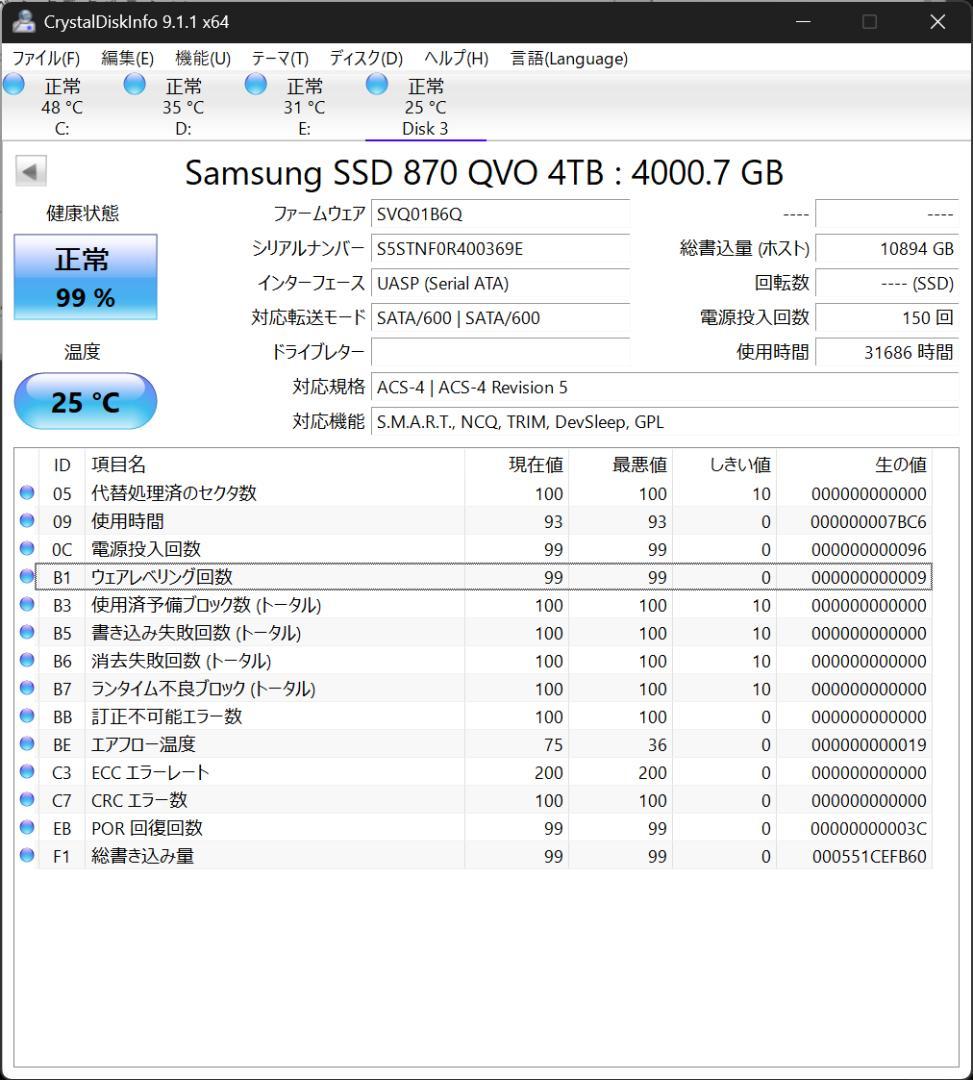Click status orb for drive D:
This screenshot has width=973, height=1080.
tap(135, 84)
